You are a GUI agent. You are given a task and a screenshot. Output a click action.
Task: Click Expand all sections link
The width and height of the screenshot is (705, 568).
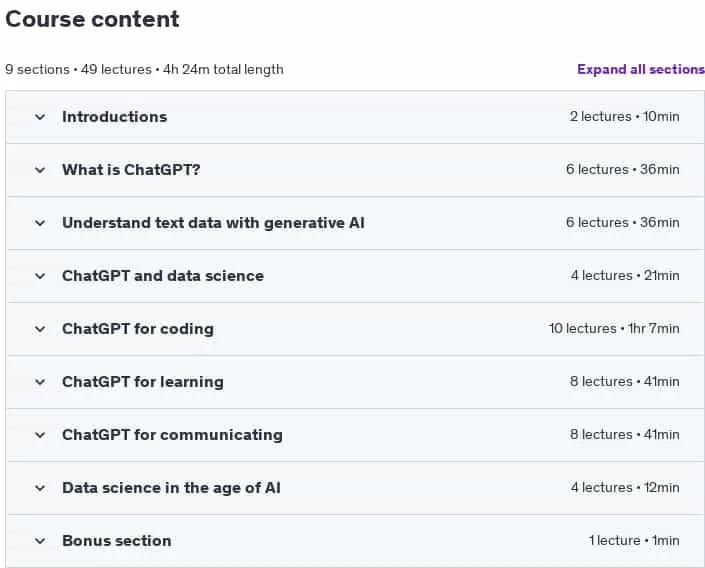pyautogui.click(x=641, y=69)
